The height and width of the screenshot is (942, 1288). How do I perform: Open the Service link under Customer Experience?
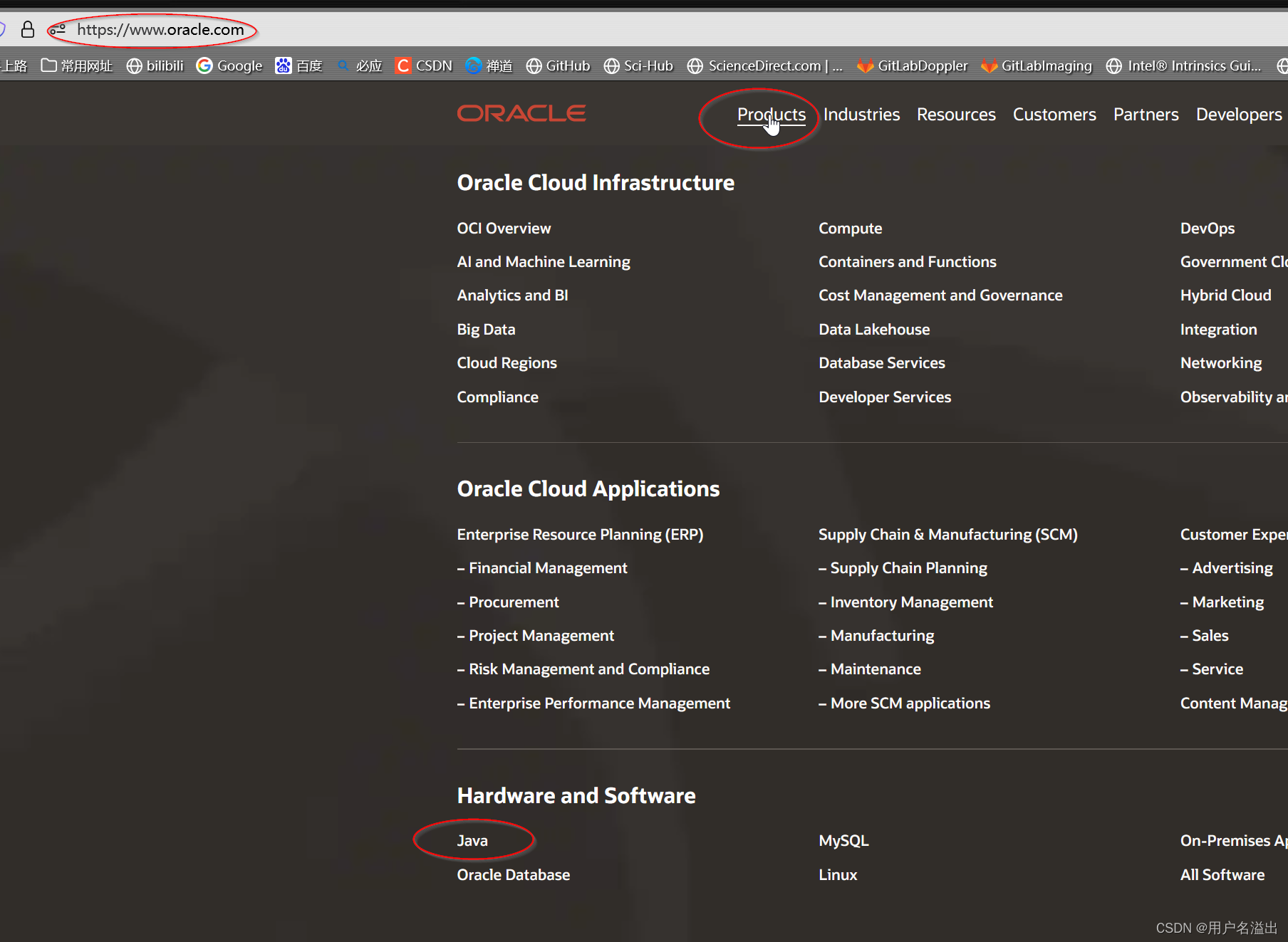pos(1211,669)
